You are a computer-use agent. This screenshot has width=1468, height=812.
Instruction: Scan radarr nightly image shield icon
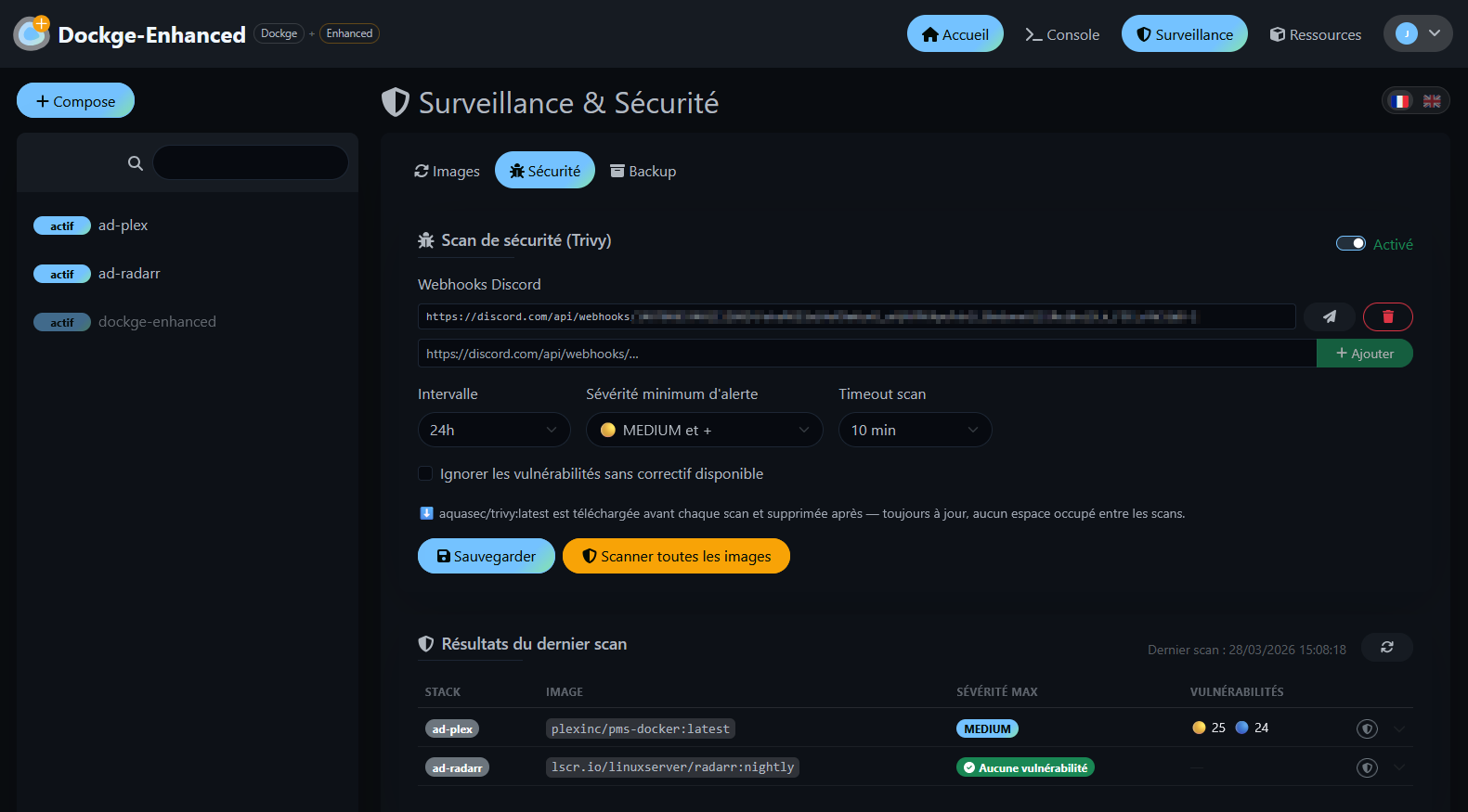1366,767
